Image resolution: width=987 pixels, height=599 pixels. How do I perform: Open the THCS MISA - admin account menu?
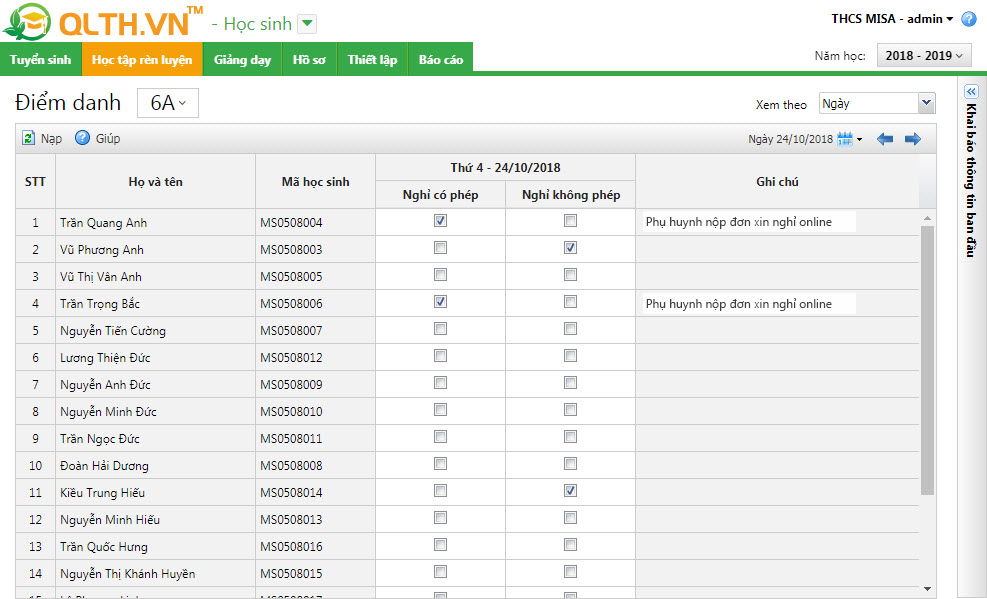[891, 19]
